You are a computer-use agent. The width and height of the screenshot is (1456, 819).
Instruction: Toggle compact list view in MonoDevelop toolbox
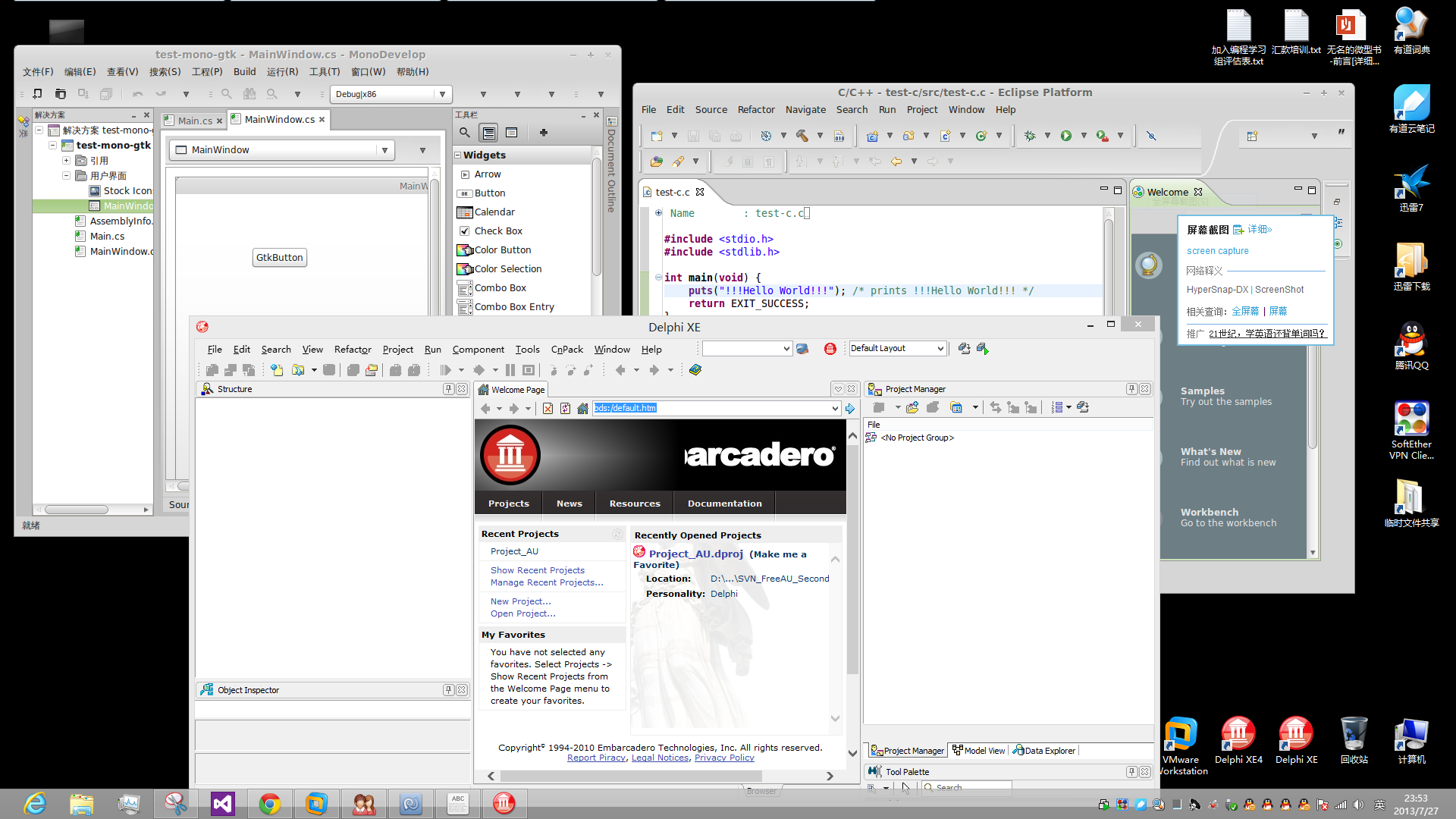[x=512, y=133]
